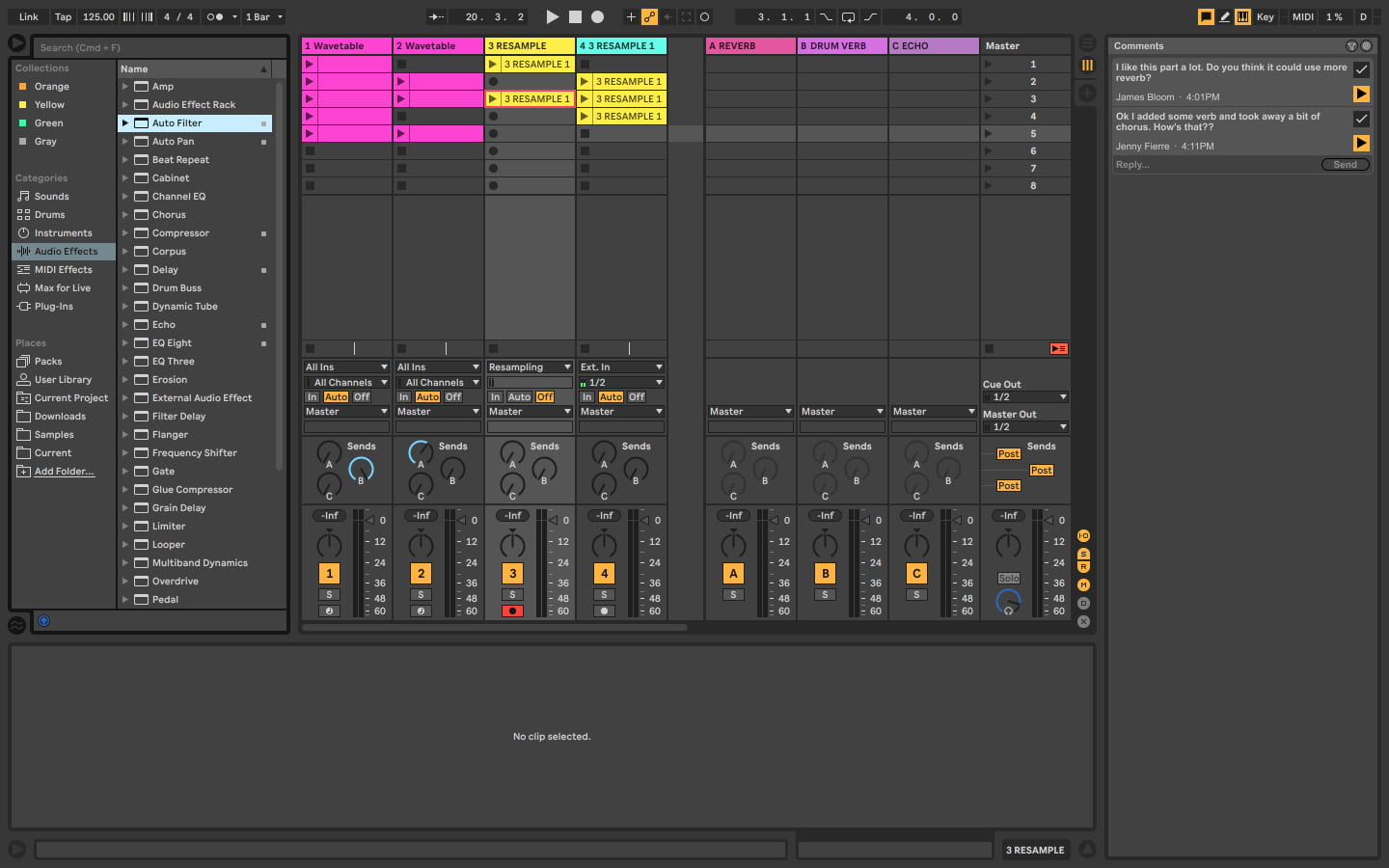Viewport: 1389px width, 868px height.
Task: Select Instruments in browser categories
Action: [63, 233]
